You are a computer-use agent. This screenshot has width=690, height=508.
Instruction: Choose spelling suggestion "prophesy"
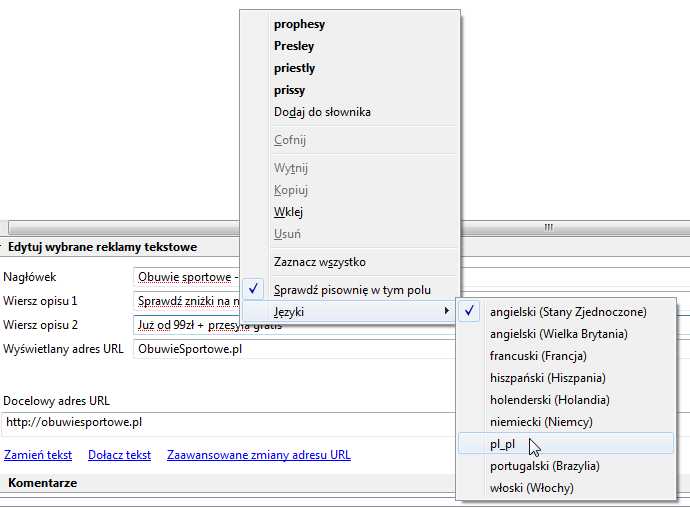pyautogui.click(x=299, y=24)
